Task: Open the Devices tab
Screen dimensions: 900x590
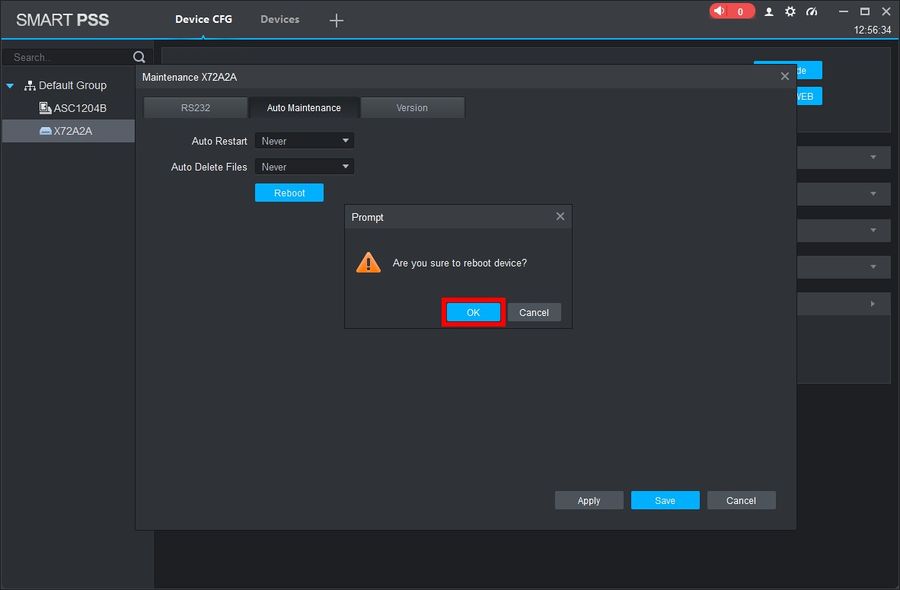Action: 280,20
